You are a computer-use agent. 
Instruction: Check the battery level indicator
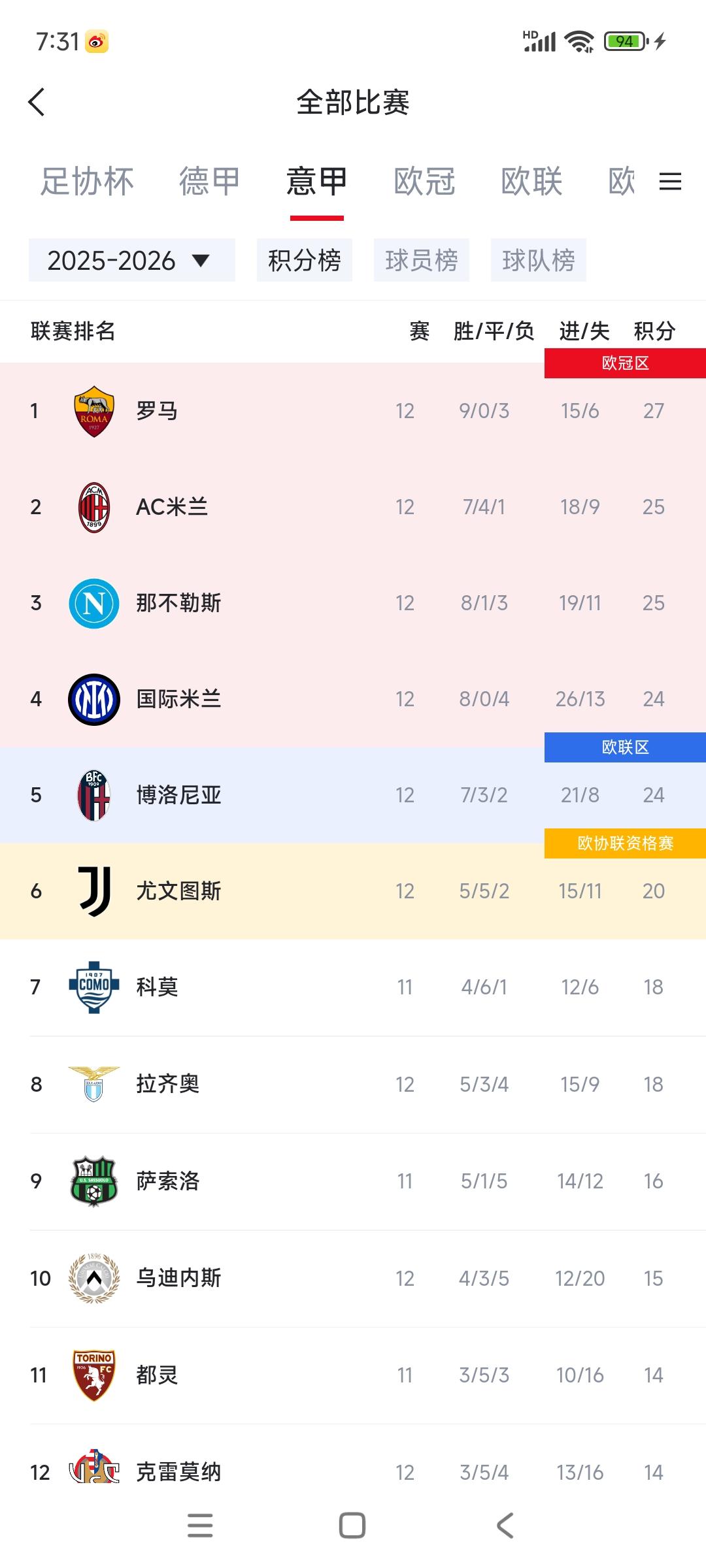tap(624, 41)
